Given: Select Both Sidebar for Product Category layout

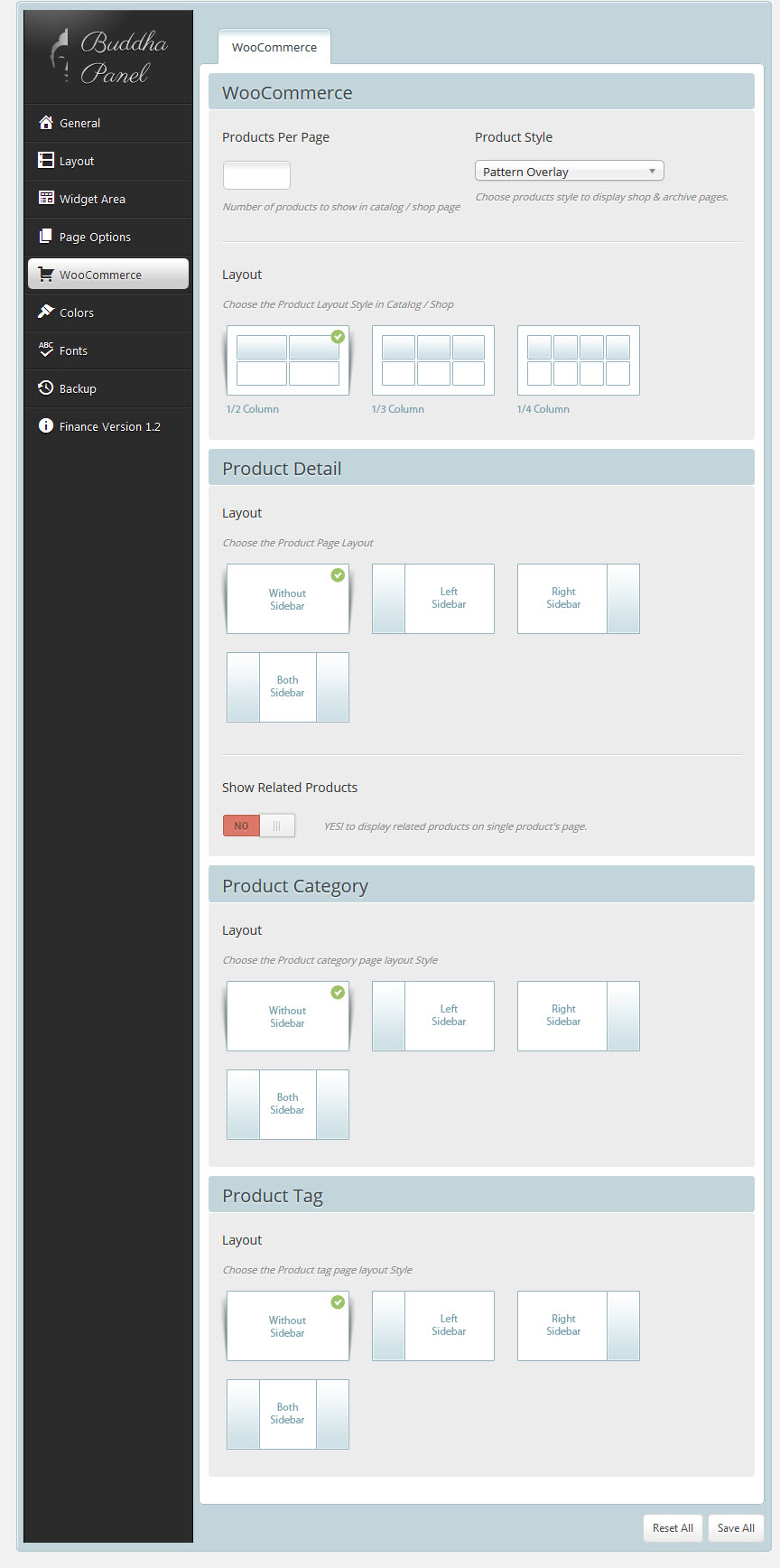Looking at the screenshot, I should 288,1105.
